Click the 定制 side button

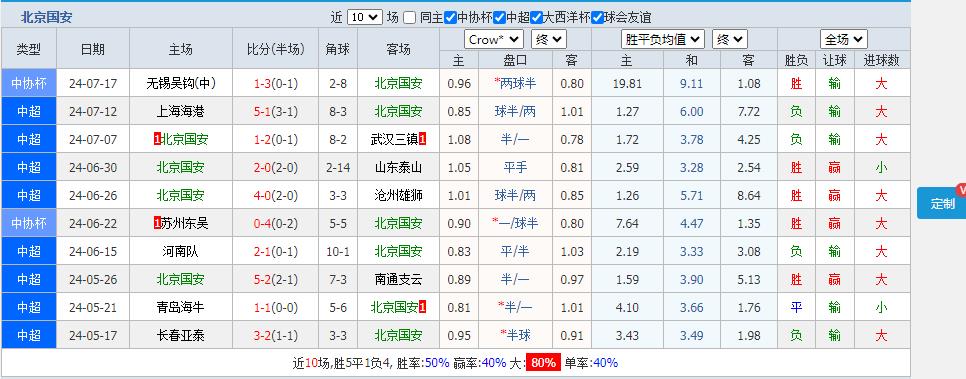coord(941,203)
